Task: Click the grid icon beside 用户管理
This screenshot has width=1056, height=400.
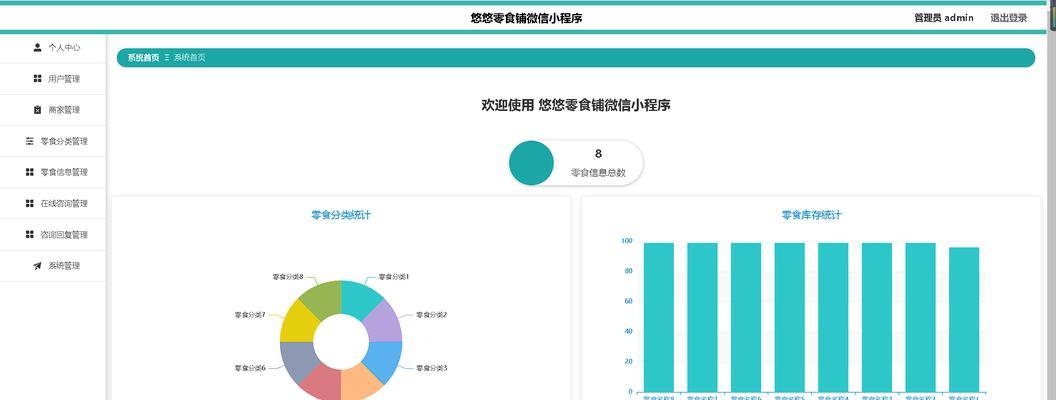Action: click(x=37, y=79)
